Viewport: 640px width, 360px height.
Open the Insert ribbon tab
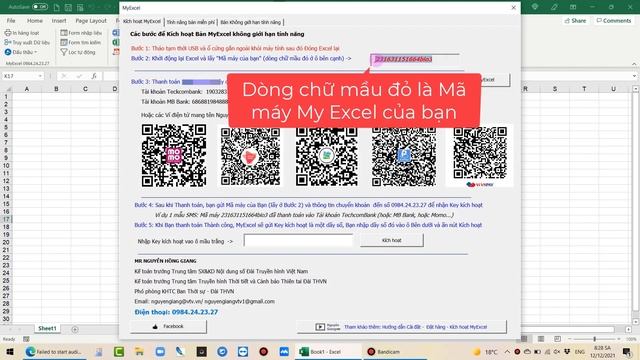(59, 20)
